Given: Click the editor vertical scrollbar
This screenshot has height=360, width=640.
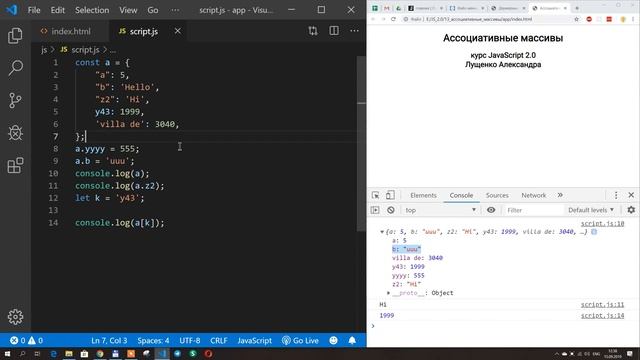Looking at the screenshot, I should pos(361,144).
